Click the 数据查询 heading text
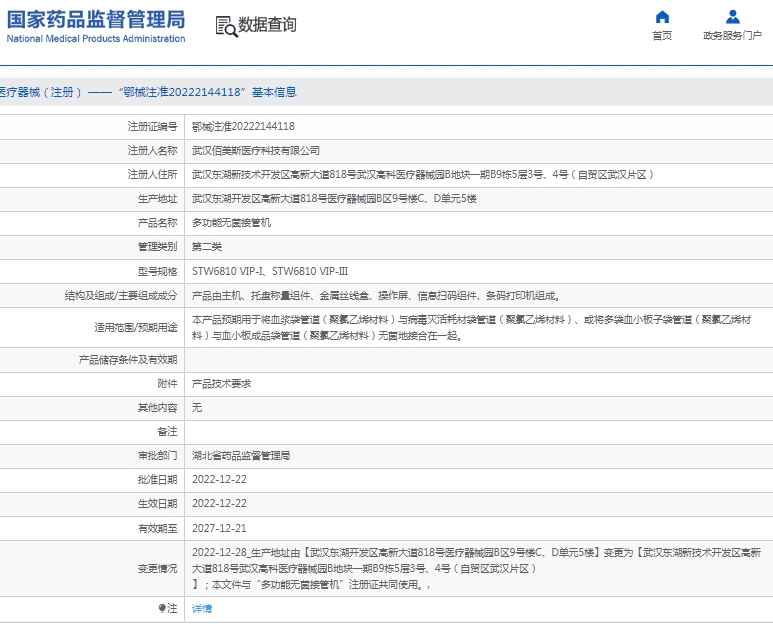Viewport: 773px width, 627px height. click(x=267, y=25)
